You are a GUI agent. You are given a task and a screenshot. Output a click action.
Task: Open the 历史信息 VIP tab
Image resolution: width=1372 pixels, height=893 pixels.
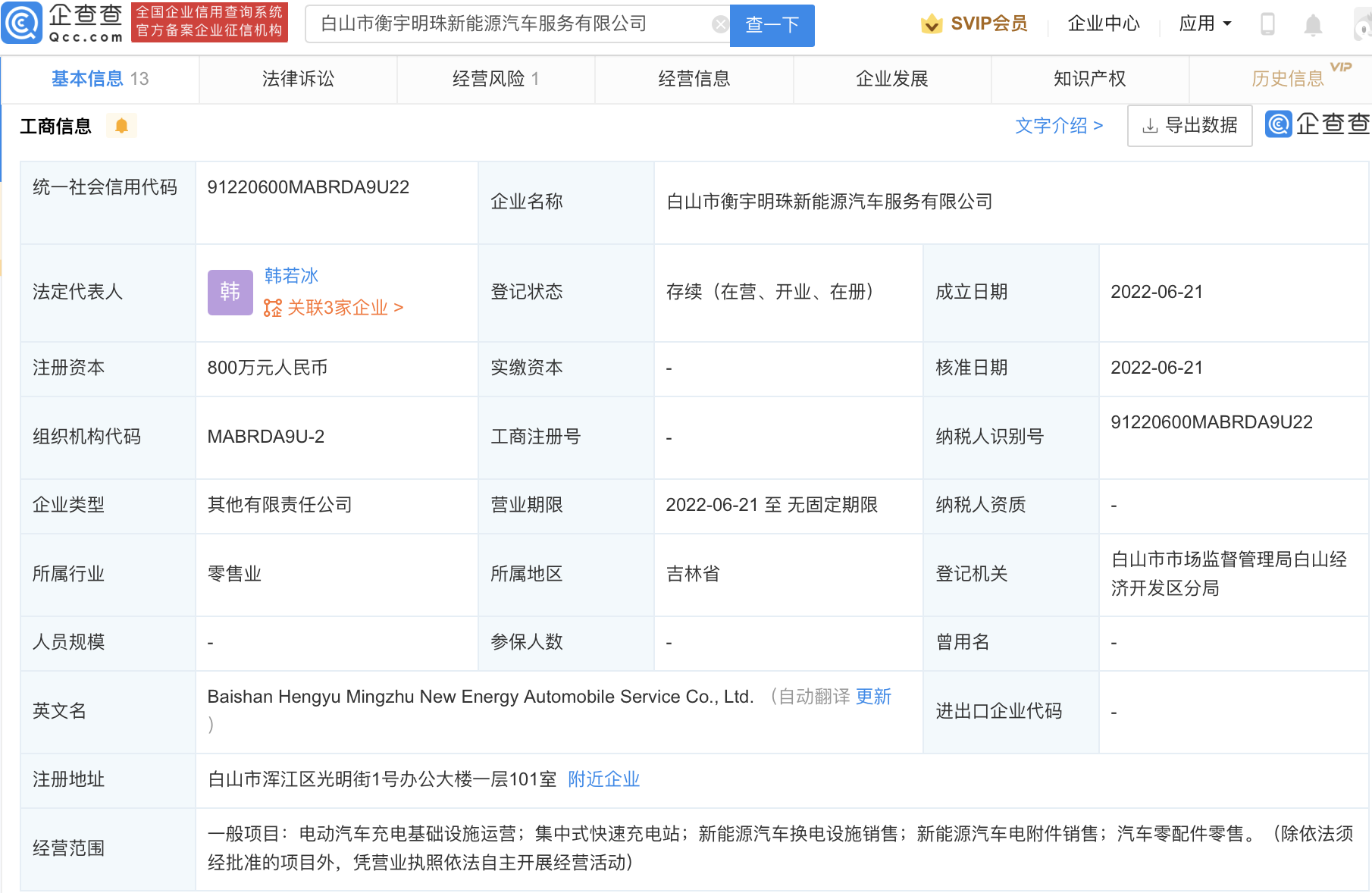1289,78
